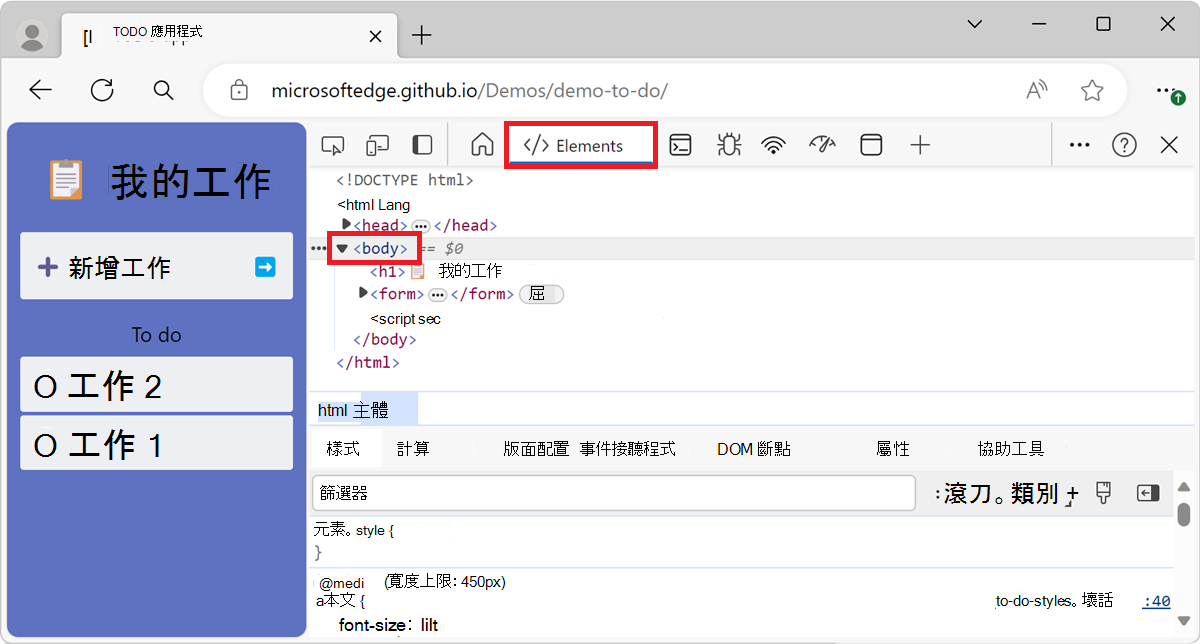Open the Performance gauge icon

[821, 144]
